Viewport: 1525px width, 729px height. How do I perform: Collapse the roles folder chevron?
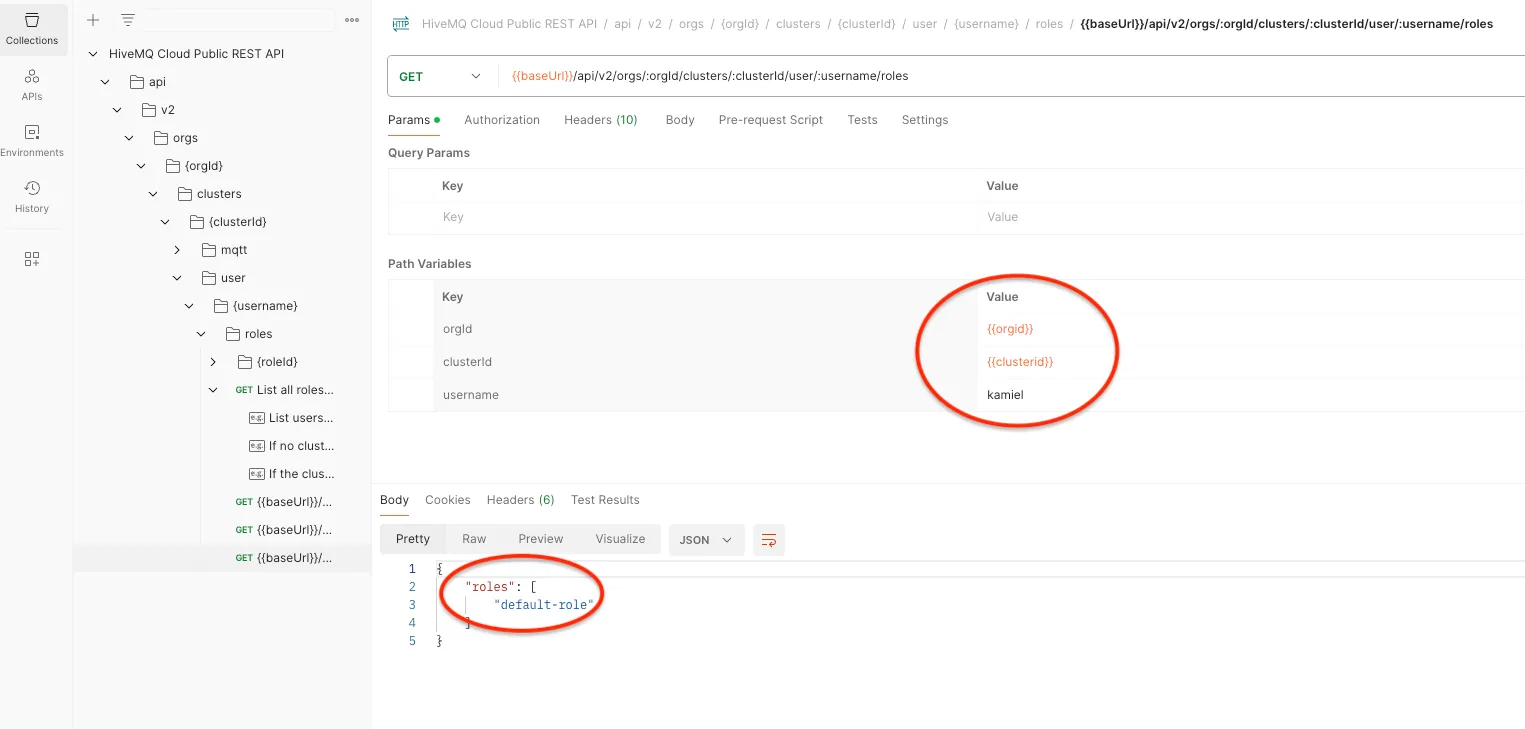click(201, 334)
